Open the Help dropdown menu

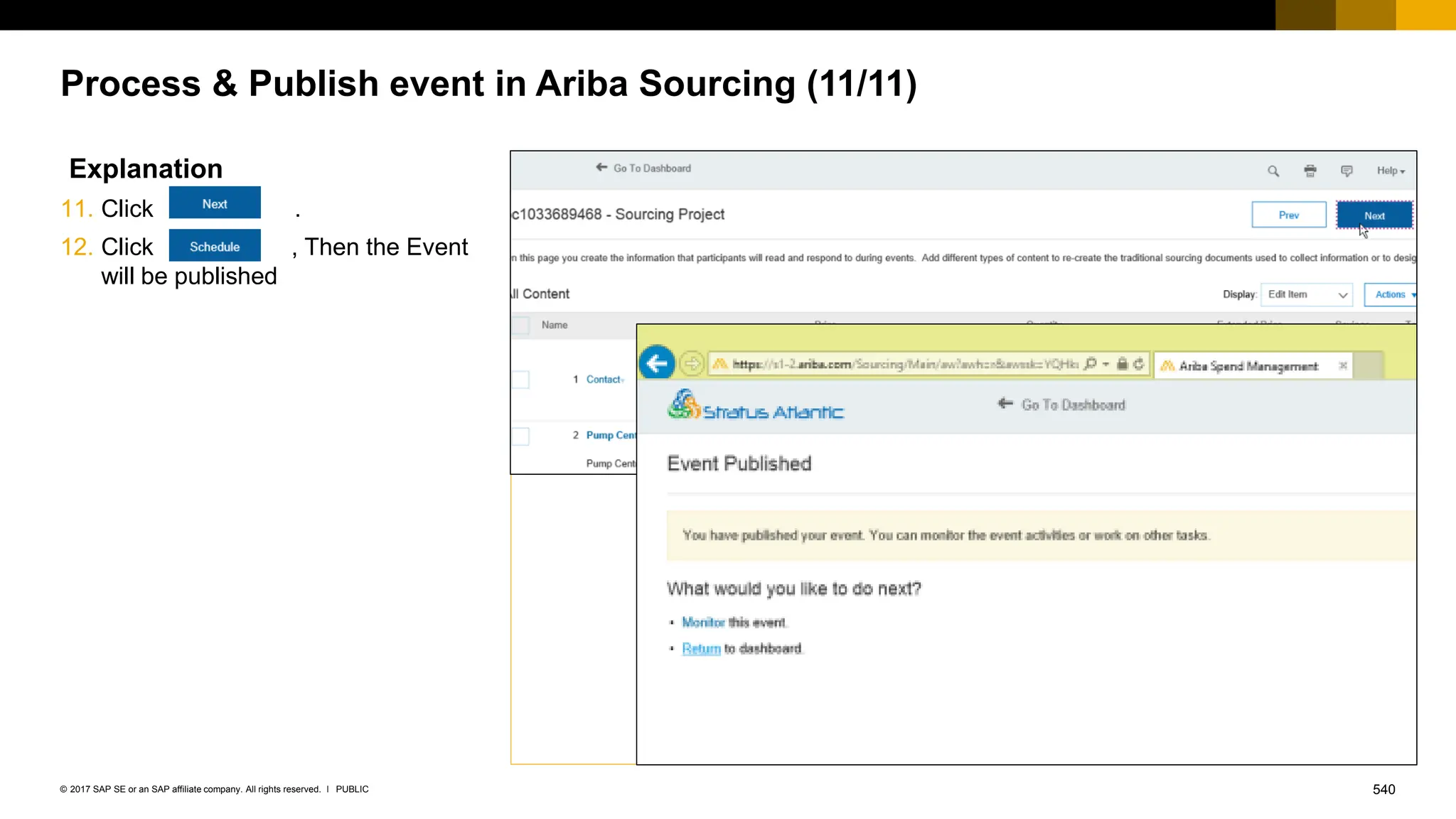pos(1391,171)
